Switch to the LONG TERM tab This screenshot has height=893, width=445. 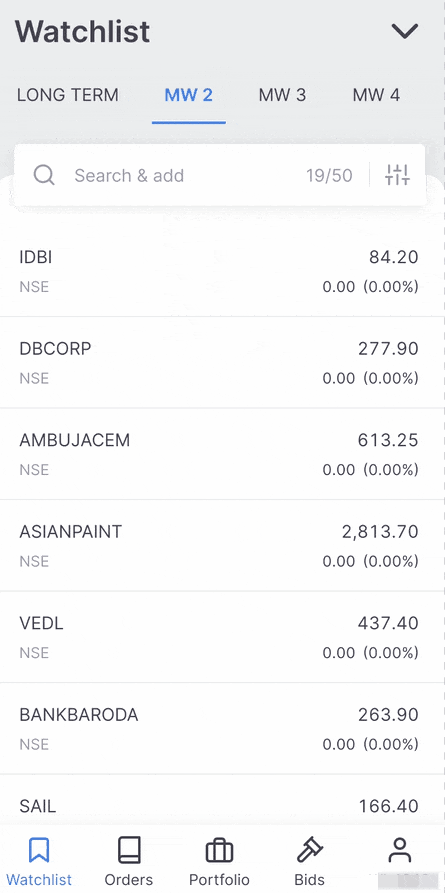click(x=68, y=95)
